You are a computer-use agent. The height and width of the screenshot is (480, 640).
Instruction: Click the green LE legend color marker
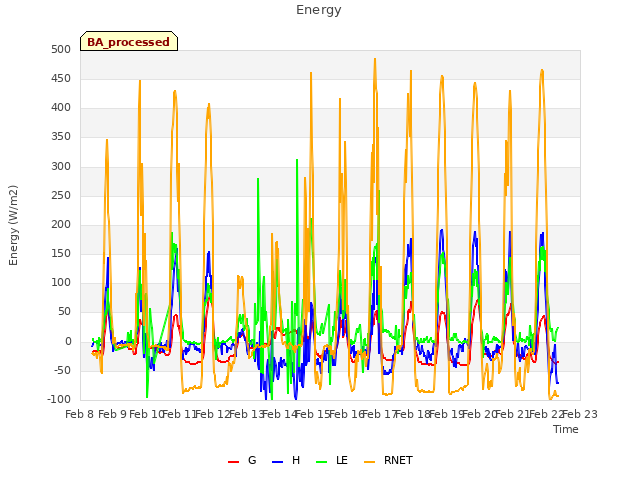point(322,462)
